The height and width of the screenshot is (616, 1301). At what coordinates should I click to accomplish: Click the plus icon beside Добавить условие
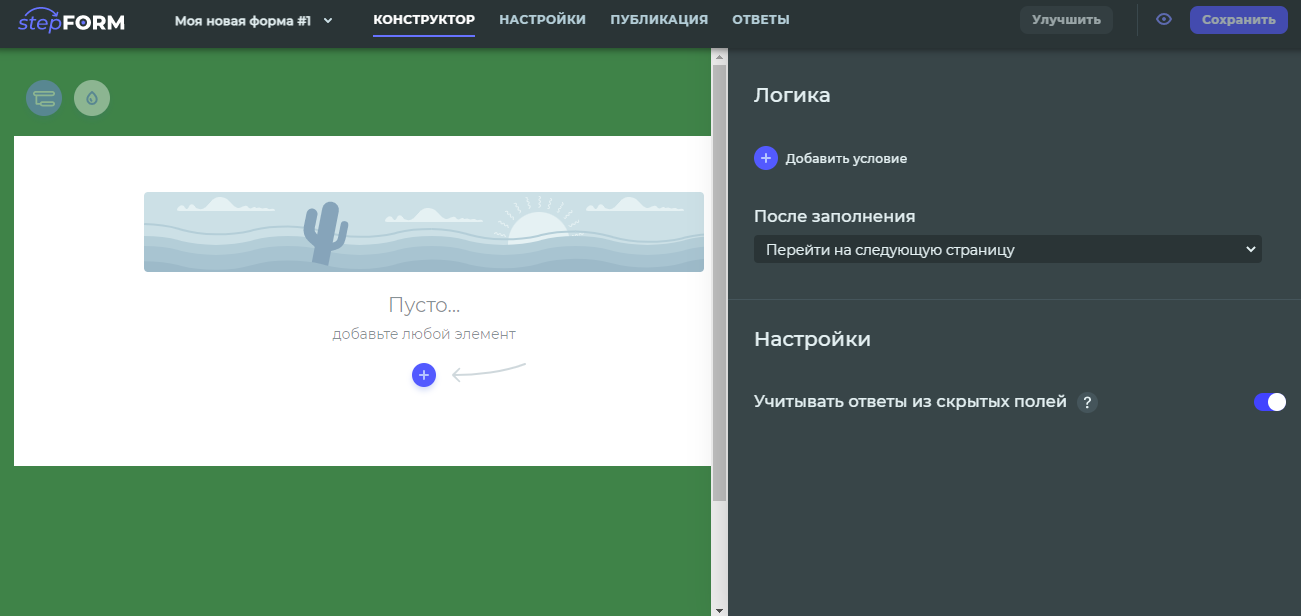pos(765,158)
